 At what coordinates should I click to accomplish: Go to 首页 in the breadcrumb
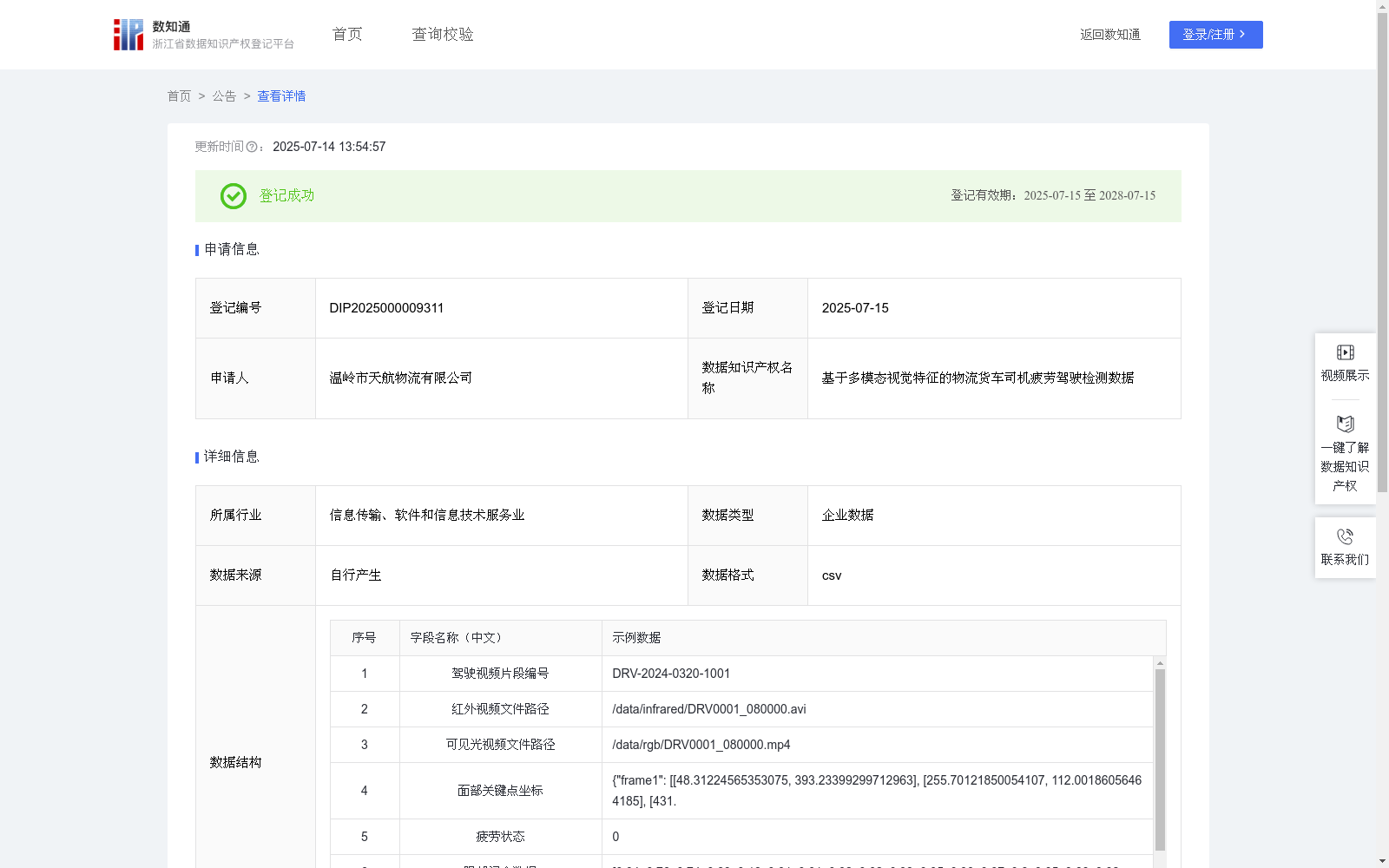pyautogui.click(x=179, y=96)
